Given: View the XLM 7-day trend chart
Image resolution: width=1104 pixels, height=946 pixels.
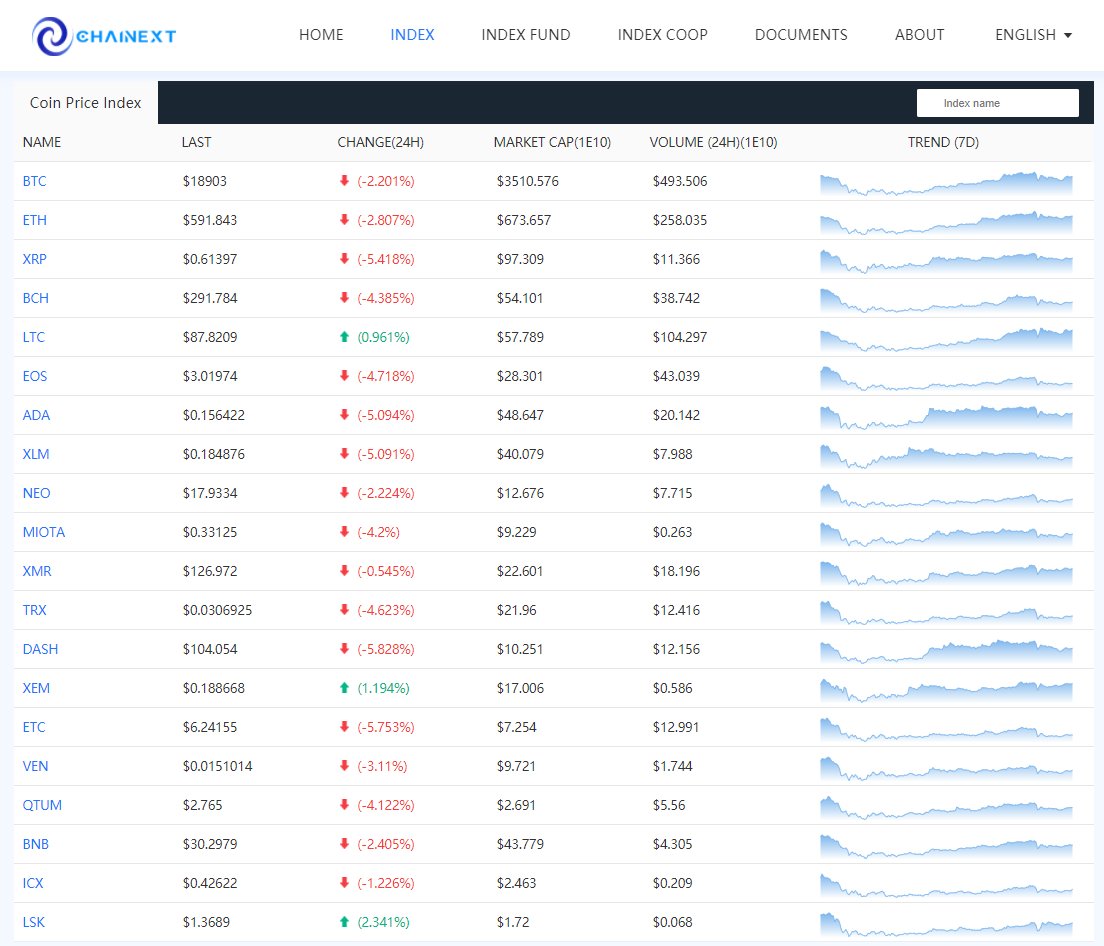Looking at the screenshot, I should [946, 456].
